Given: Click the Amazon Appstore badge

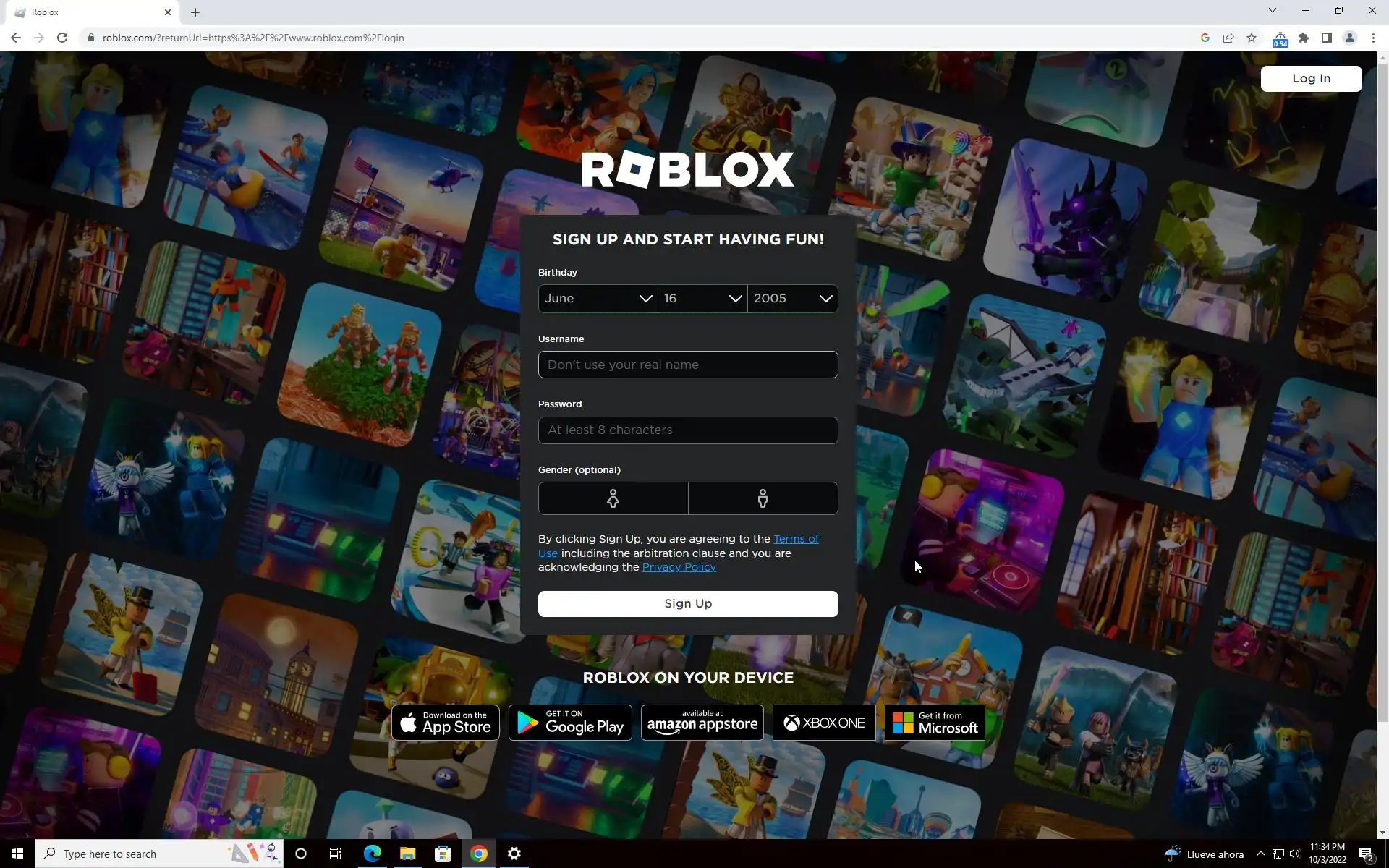Looking at the screenshot, I should pos(702,723).
